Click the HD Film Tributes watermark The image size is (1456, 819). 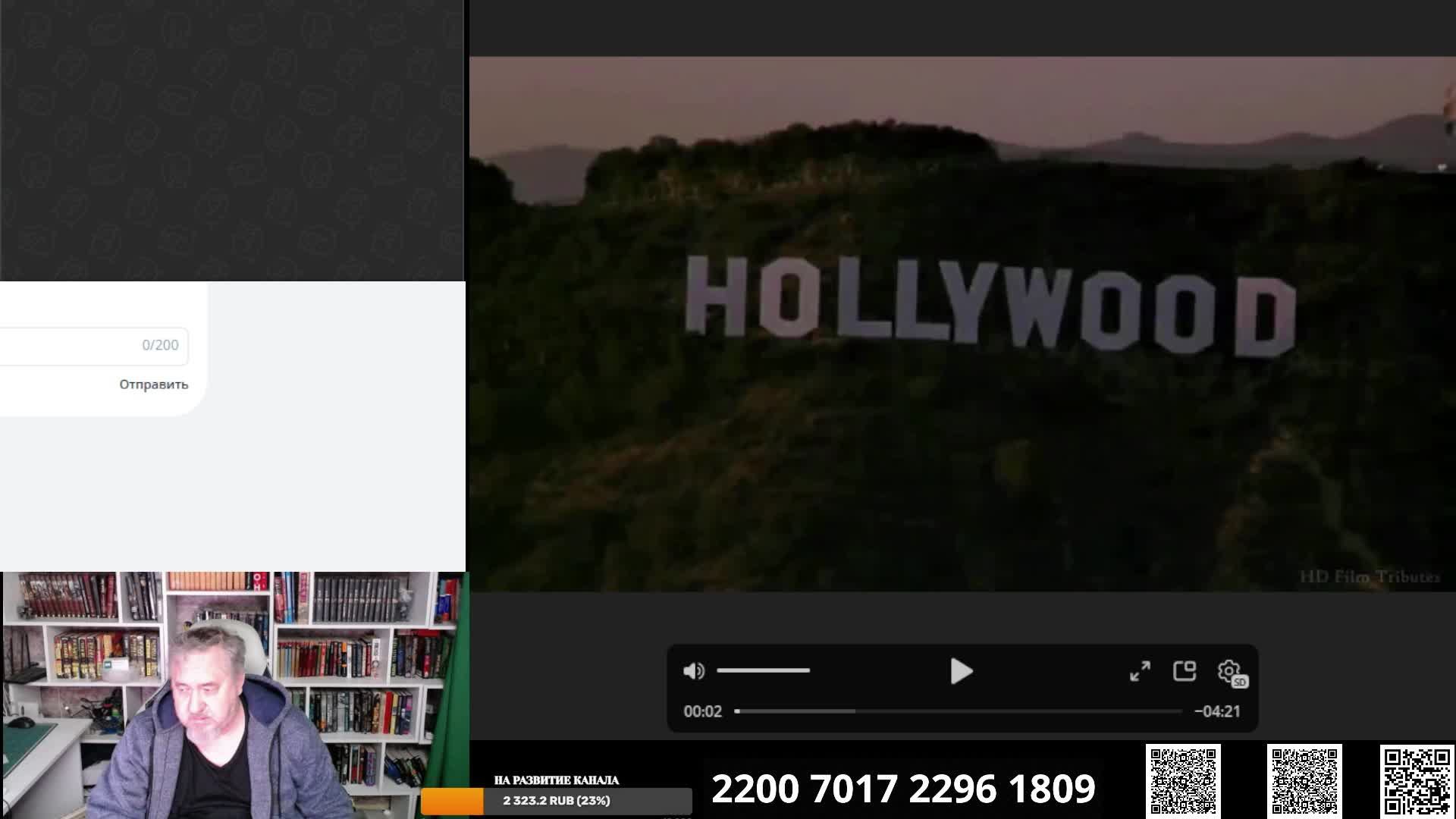tap(1369, 577)
